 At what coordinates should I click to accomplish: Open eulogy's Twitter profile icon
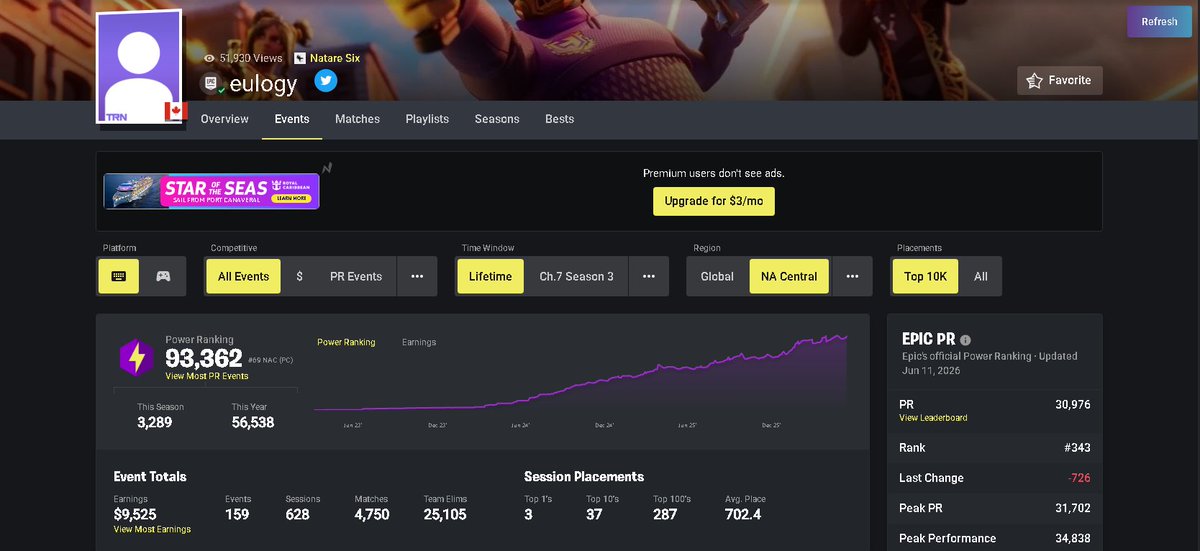[325, 81]
